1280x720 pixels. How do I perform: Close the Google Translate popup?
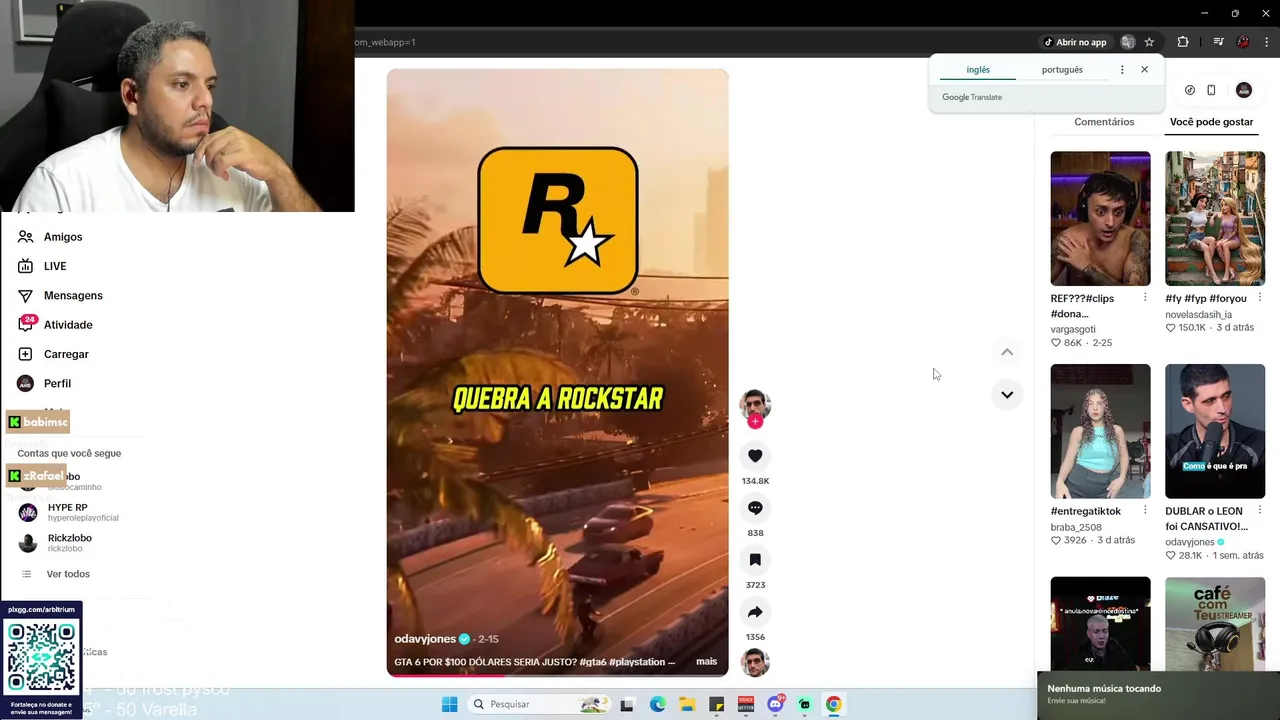point(1145,70)
